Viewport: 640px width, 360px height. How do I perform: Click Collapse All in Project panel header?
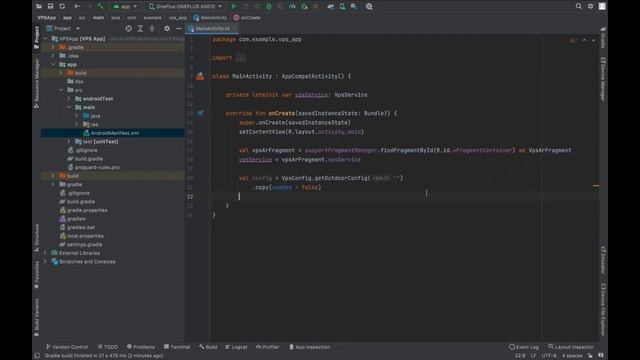click(152, 28)
